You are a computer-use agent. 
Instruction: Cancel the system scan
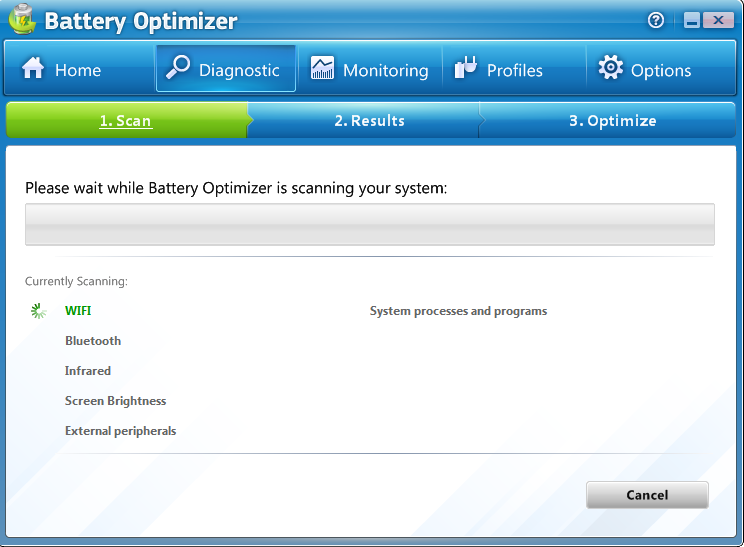coord(647,495)
